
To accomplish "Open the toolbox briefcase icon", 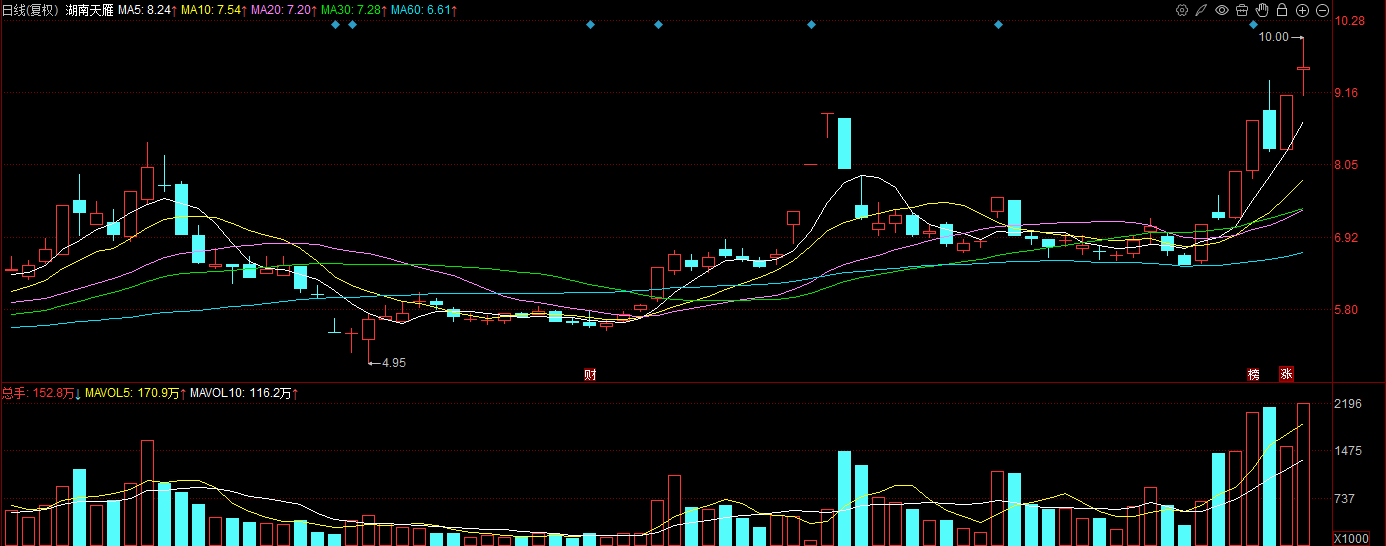I will (1242, 10).
